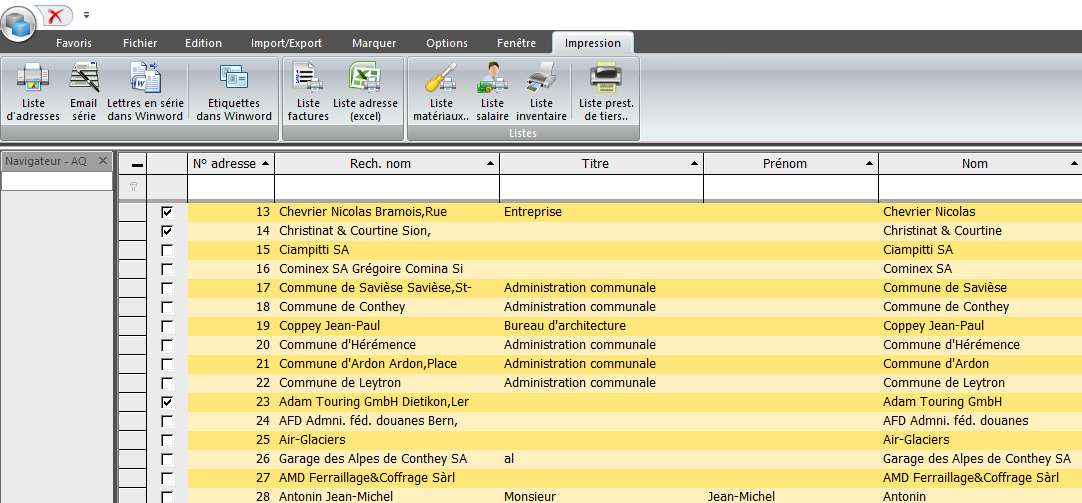Uncheck the row for Chevrier Nicolas
This screenshot has width=1082, height=503.
point(167,212)
